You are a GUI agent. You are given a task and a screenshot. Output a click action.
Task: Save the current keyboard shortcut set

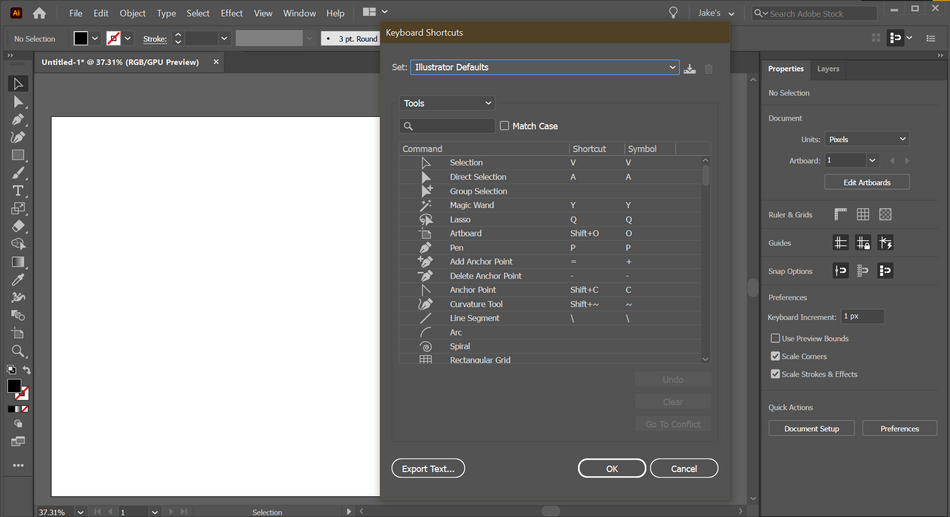pos(689,68)
